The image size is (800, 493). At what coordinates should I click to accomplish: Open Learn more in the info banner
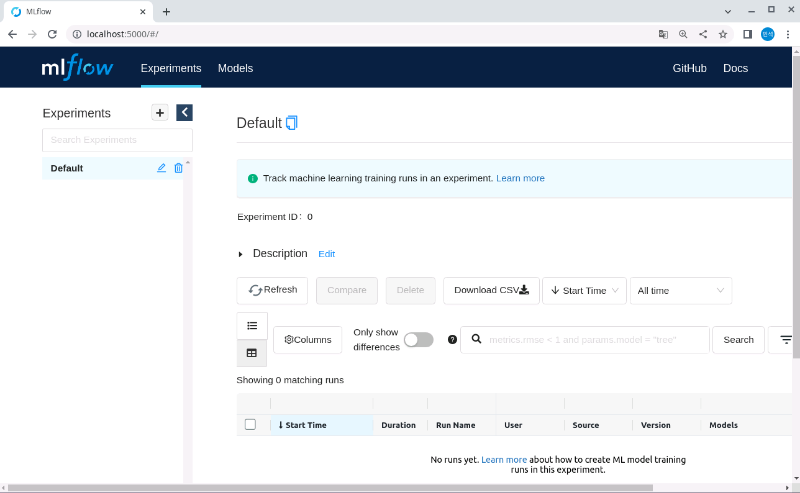520,178
